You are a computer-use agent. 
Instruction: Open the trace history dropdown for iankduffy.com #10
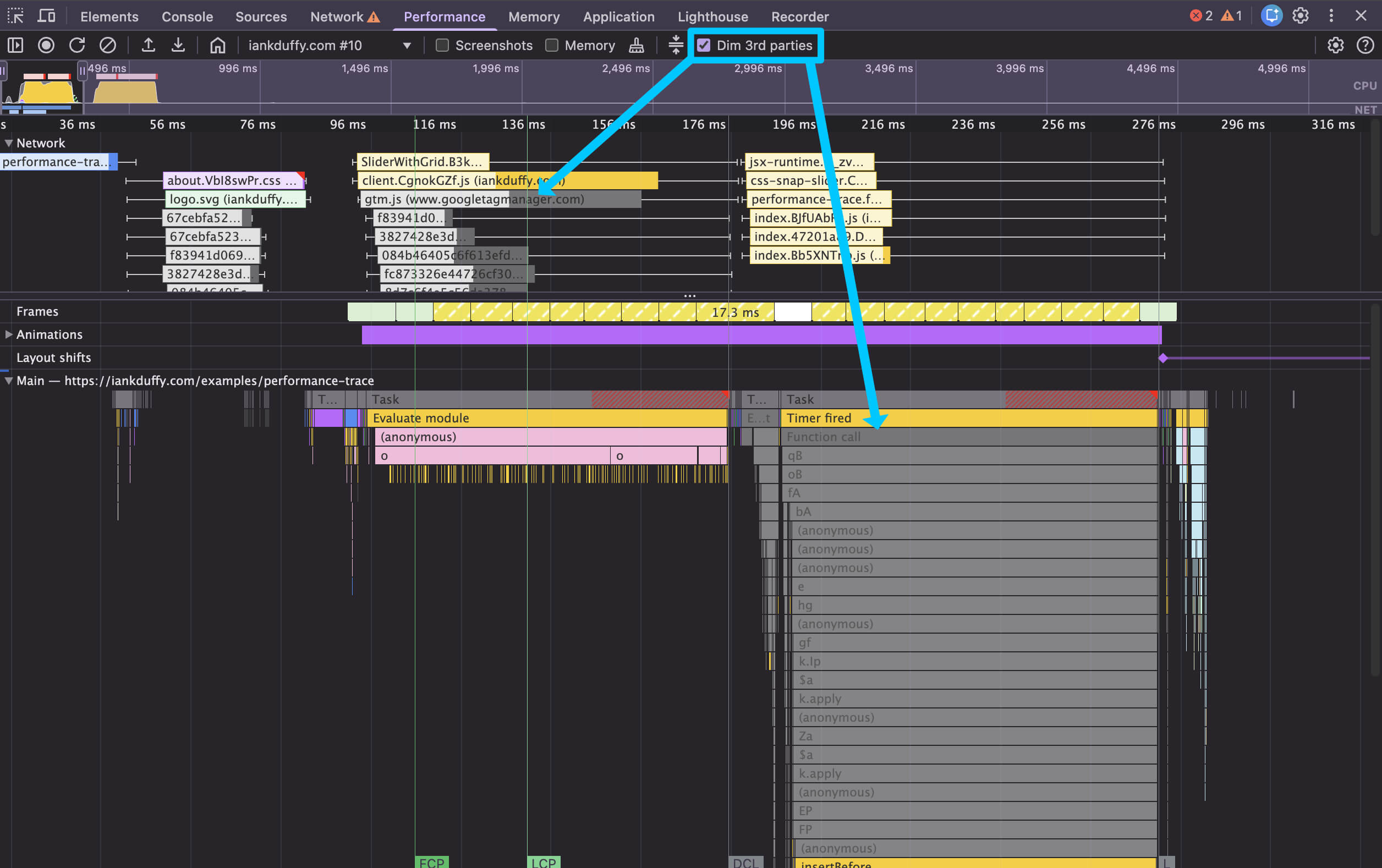(407, 45)
